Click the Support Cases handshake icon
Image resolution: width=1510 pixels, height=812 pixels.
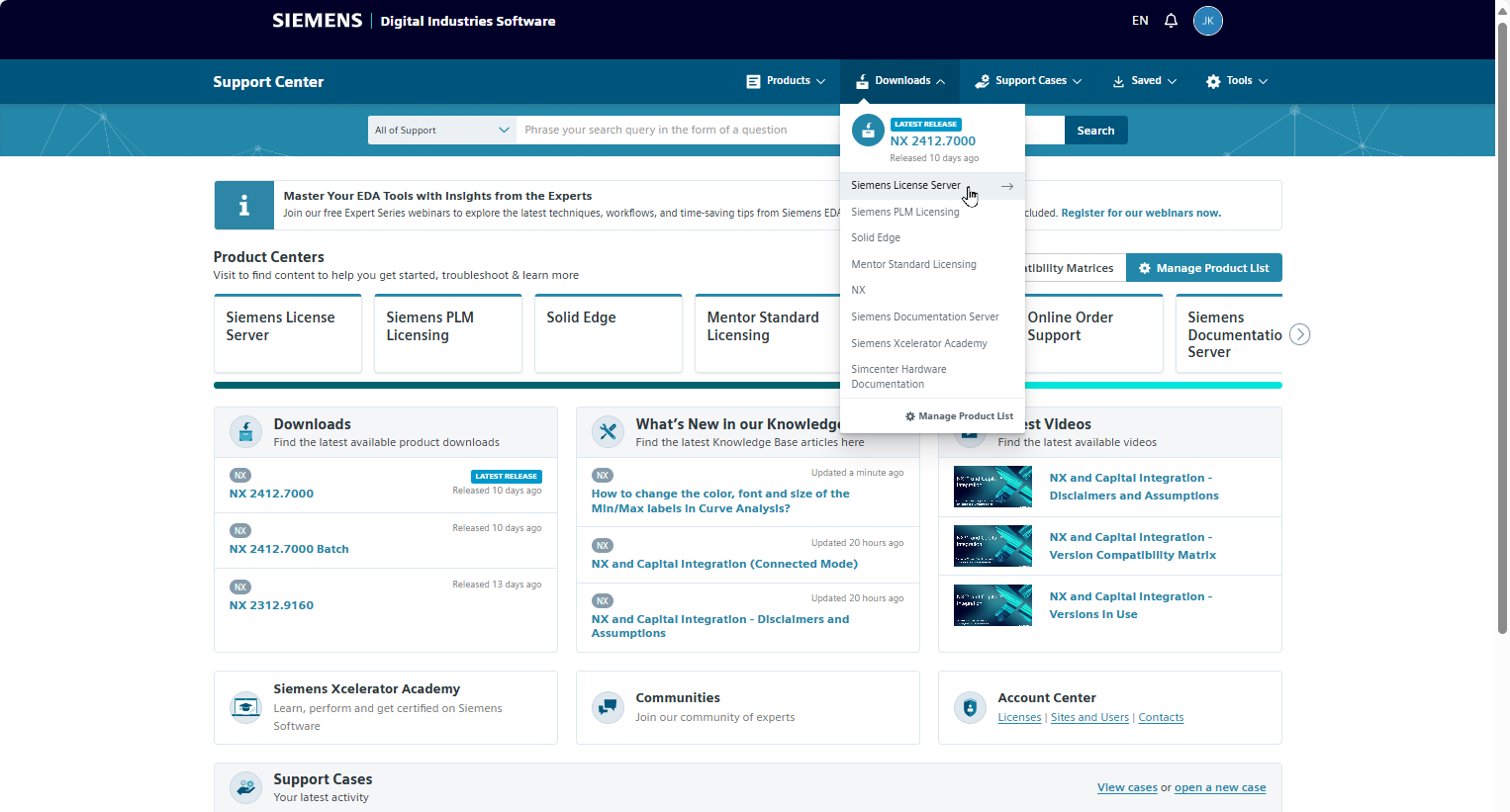click(x=245, y=788)
